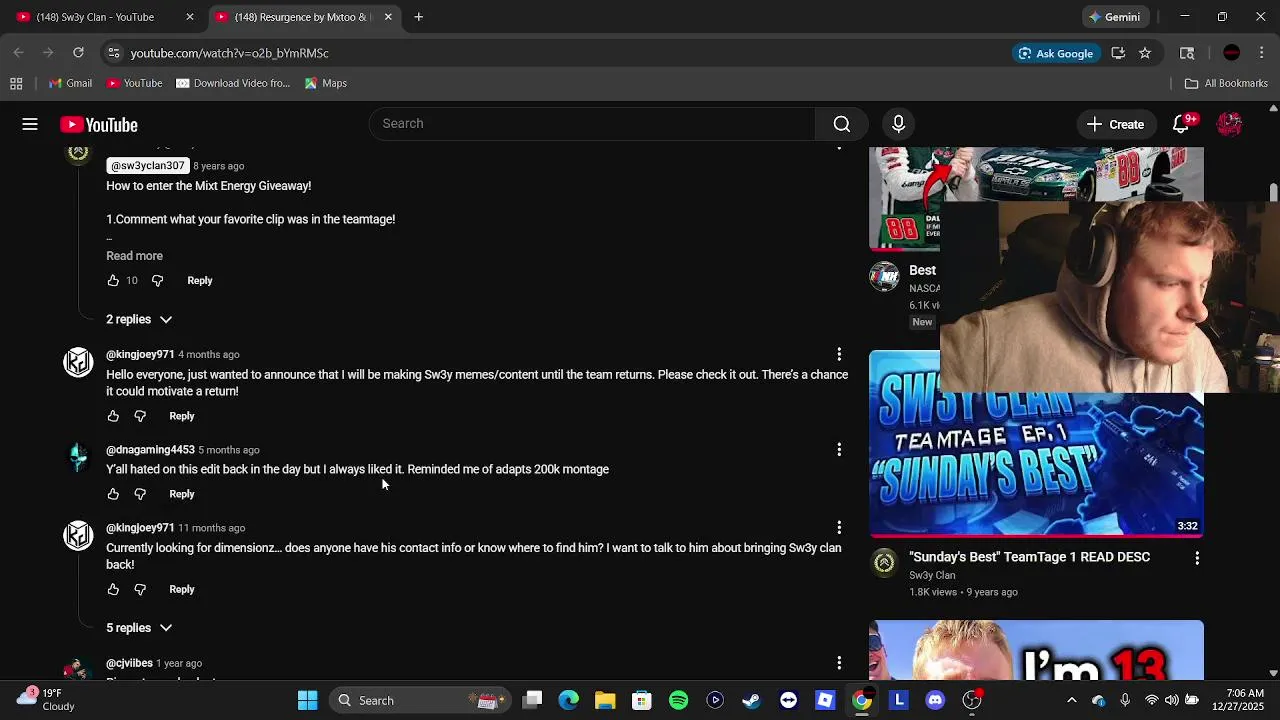Open OBS Studio from the taskbar
Screen dimensions: 1280x720
tap(972, 700)
